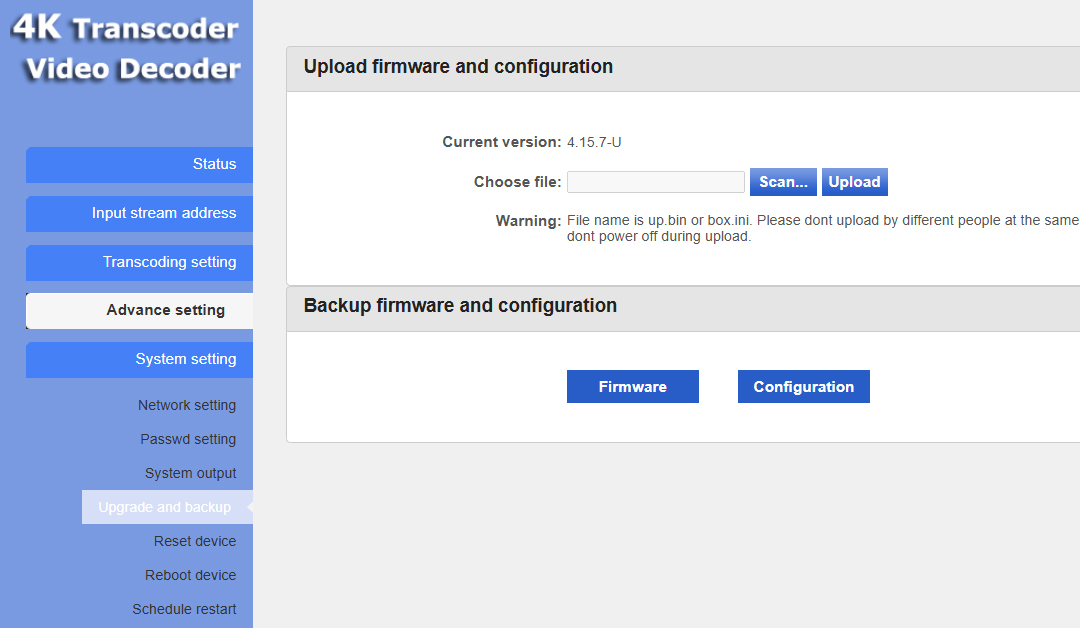Image resolution: width=1080 pixels, height=628 pixels.
Task: Expand the System setting menu
Action: point(139,359)
